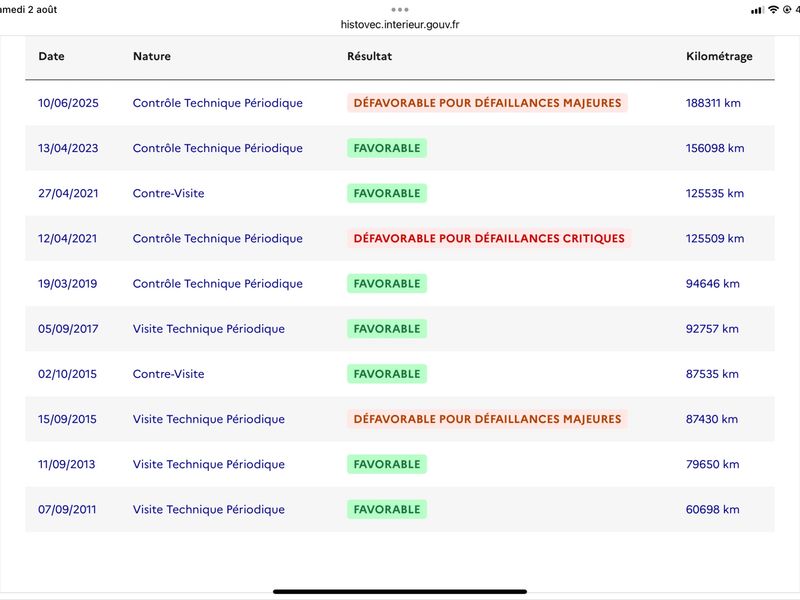This screenshot has height=600, width=800.
Task: Click the 156098 km mileage
Action: pos(715,148)
